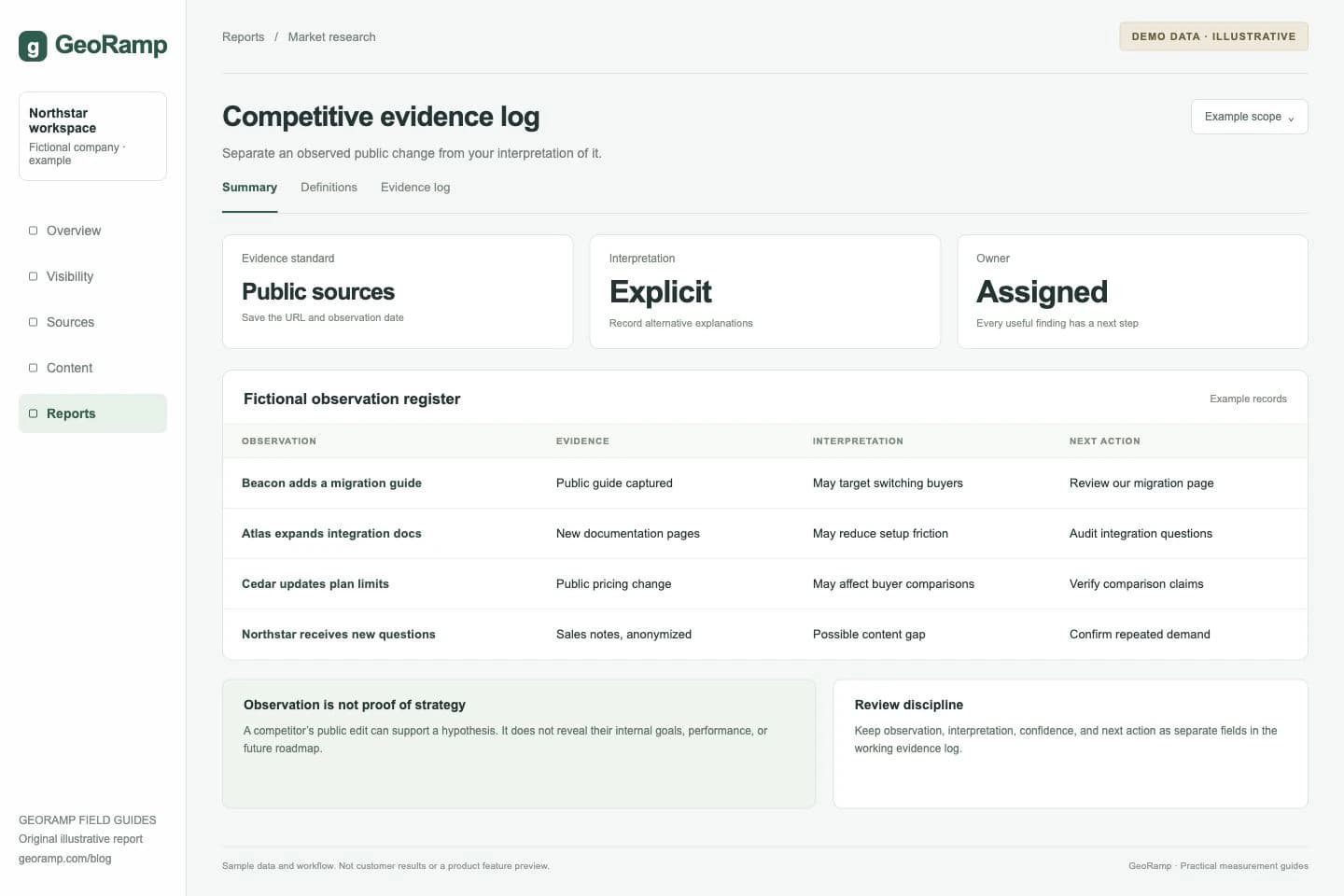
Task: Select Reports in the sidebar
Action: 92,413
